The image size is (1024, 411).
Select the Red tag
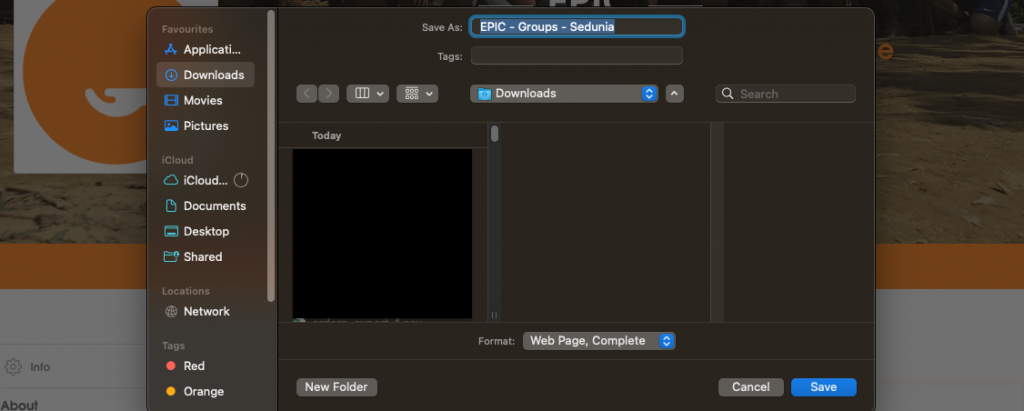(x=194, y=367)
